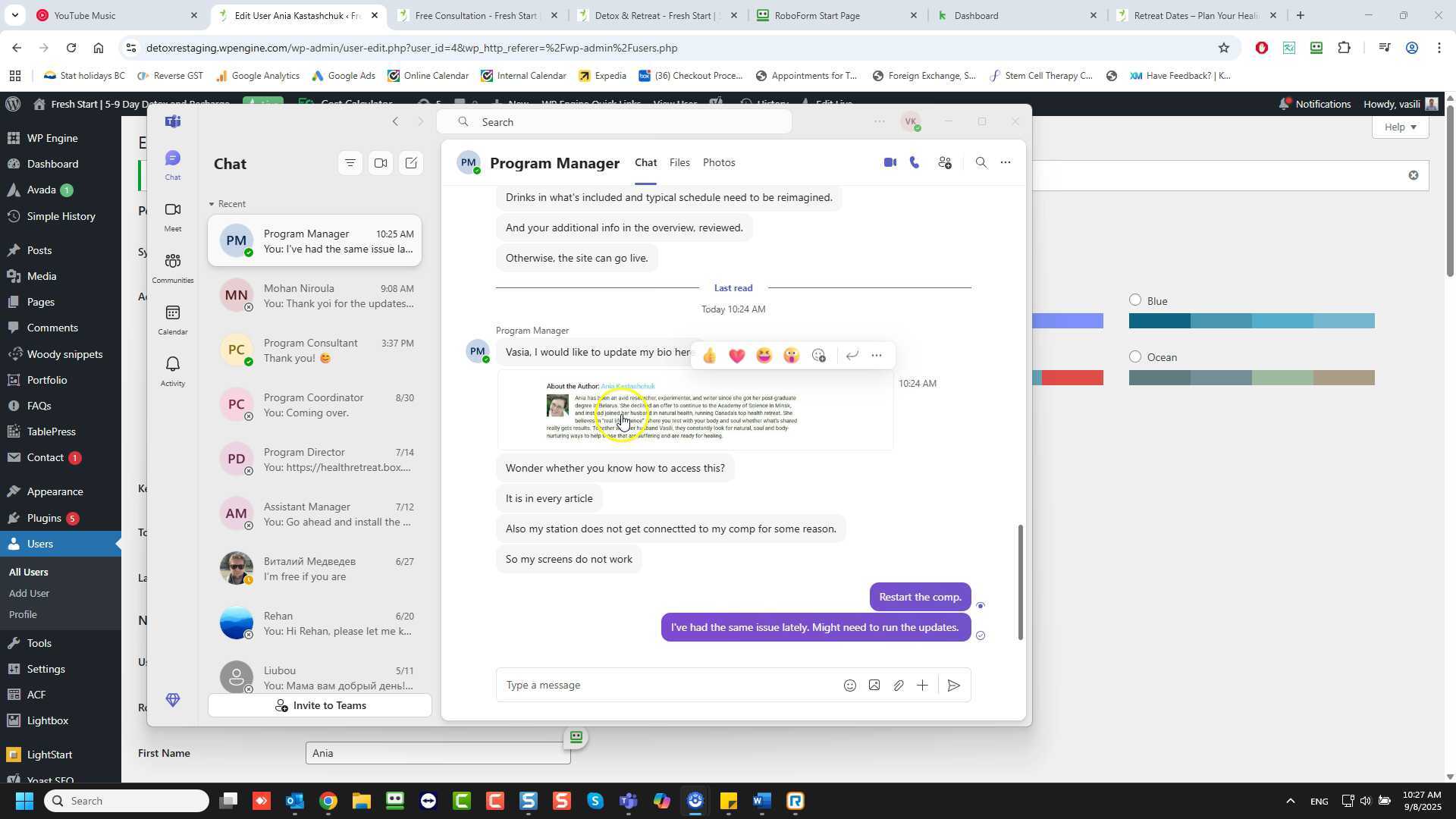This screenshot has width=1456, height=819.
Task: Start an audio call in Teams chat
Action: (915, 163)
